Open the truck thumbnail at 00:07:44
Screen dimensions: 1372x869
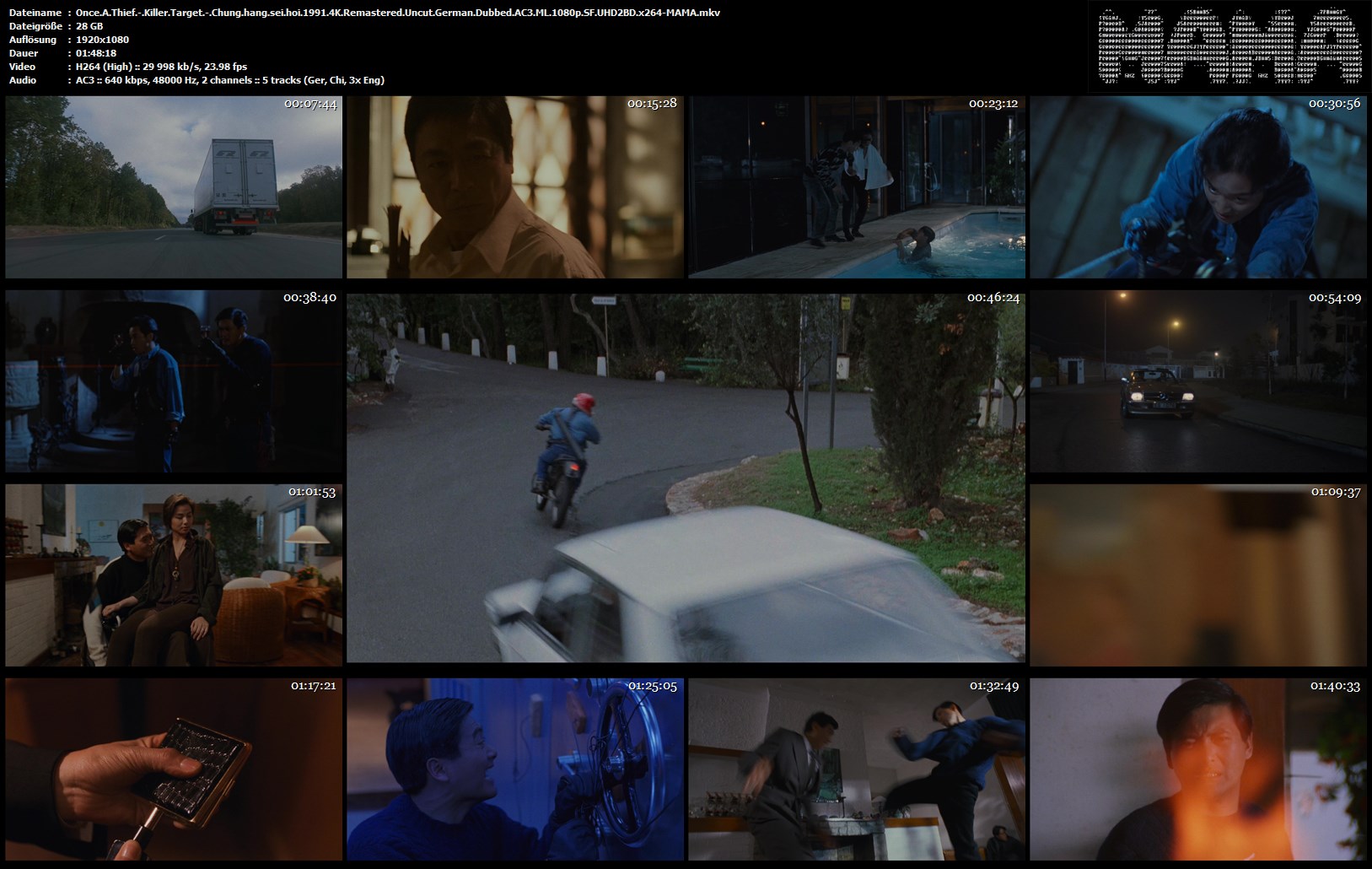point(174,186)
